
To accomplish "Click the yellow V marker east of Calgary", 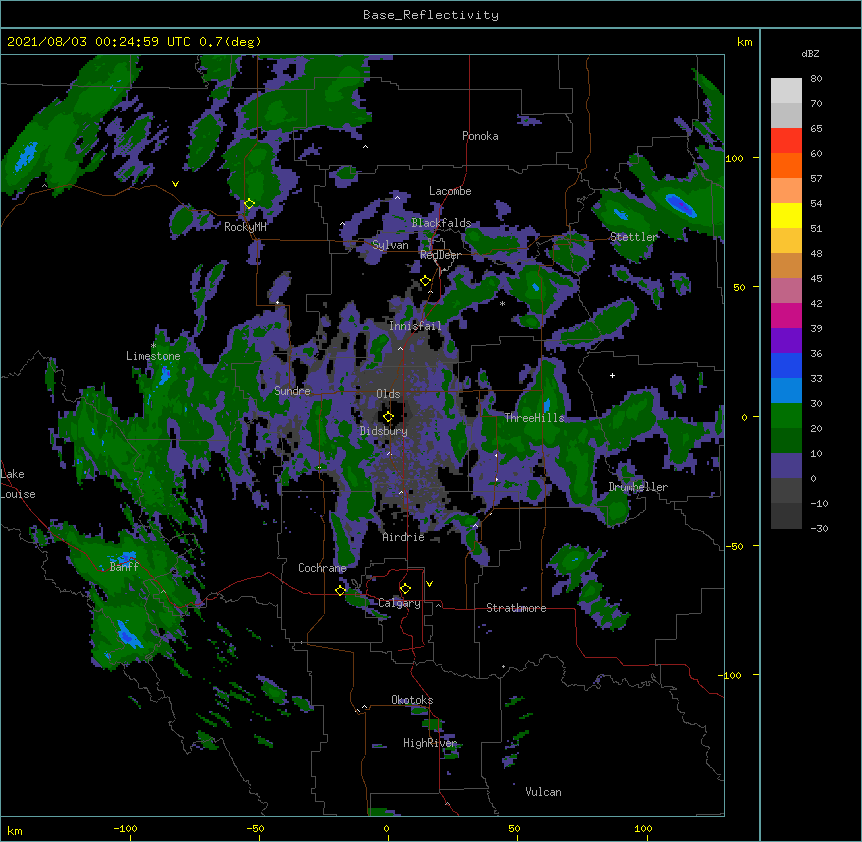I will pos(429,584).
